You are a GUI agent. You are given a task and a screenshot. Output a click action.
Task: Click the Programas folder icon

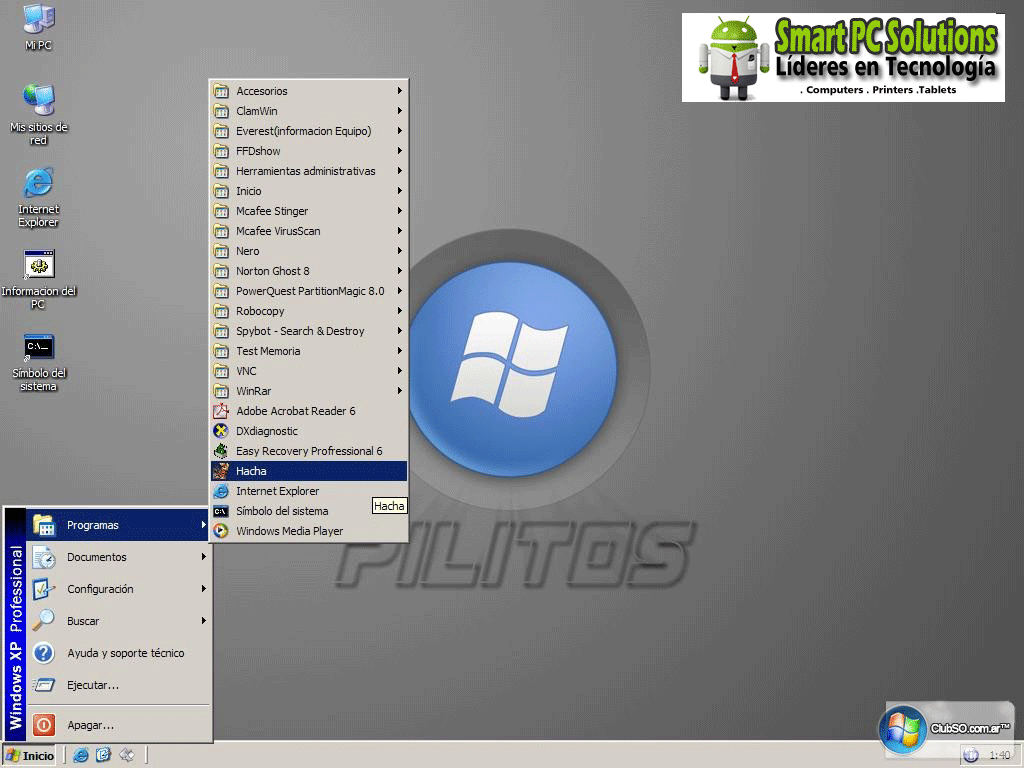[44, 525]
